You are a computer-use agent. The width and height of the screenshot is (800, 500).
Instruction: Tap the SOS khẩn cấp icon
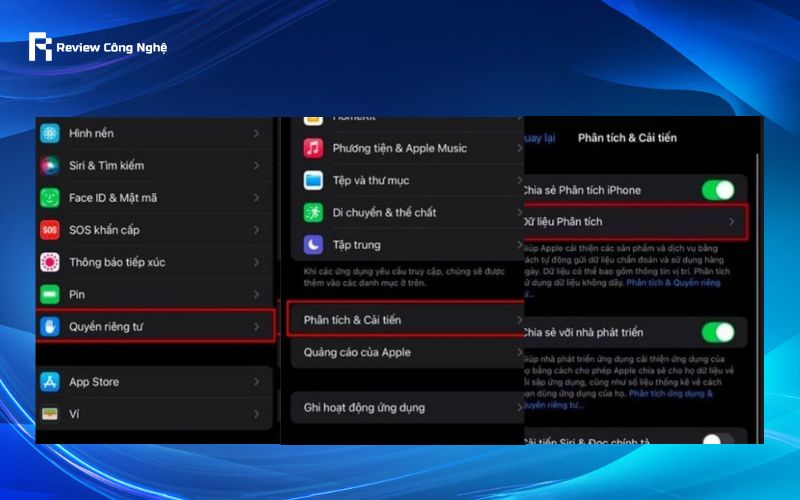(x=49, y=230)
